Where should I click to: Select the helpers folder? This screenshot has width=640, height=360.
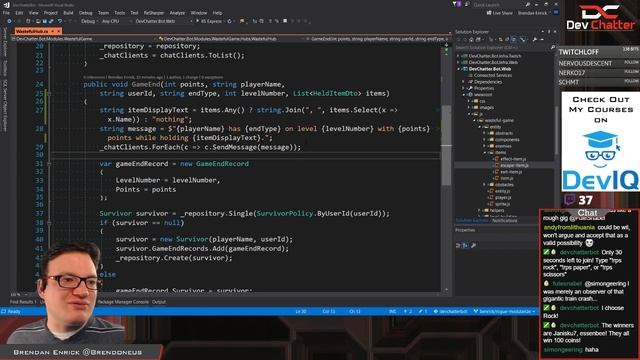pos(497,211)
